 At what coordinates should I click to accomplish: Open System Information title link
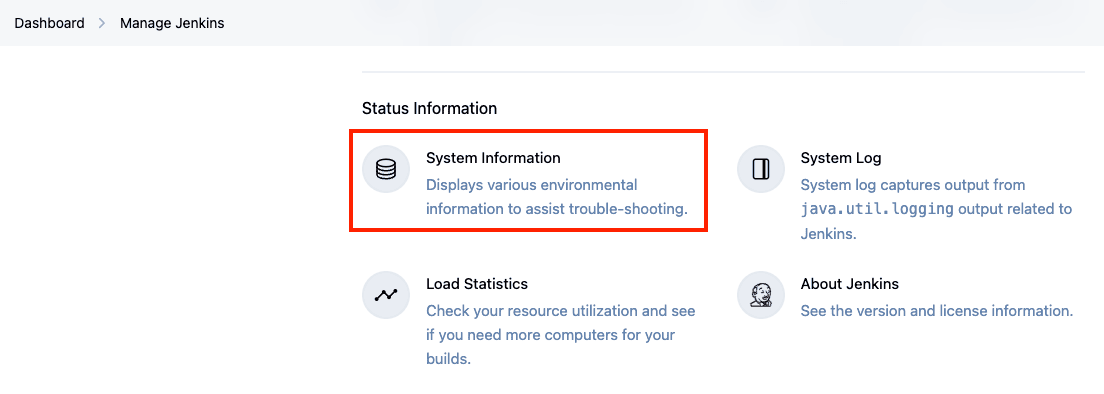pyautogui.click(x=493, y=158)
